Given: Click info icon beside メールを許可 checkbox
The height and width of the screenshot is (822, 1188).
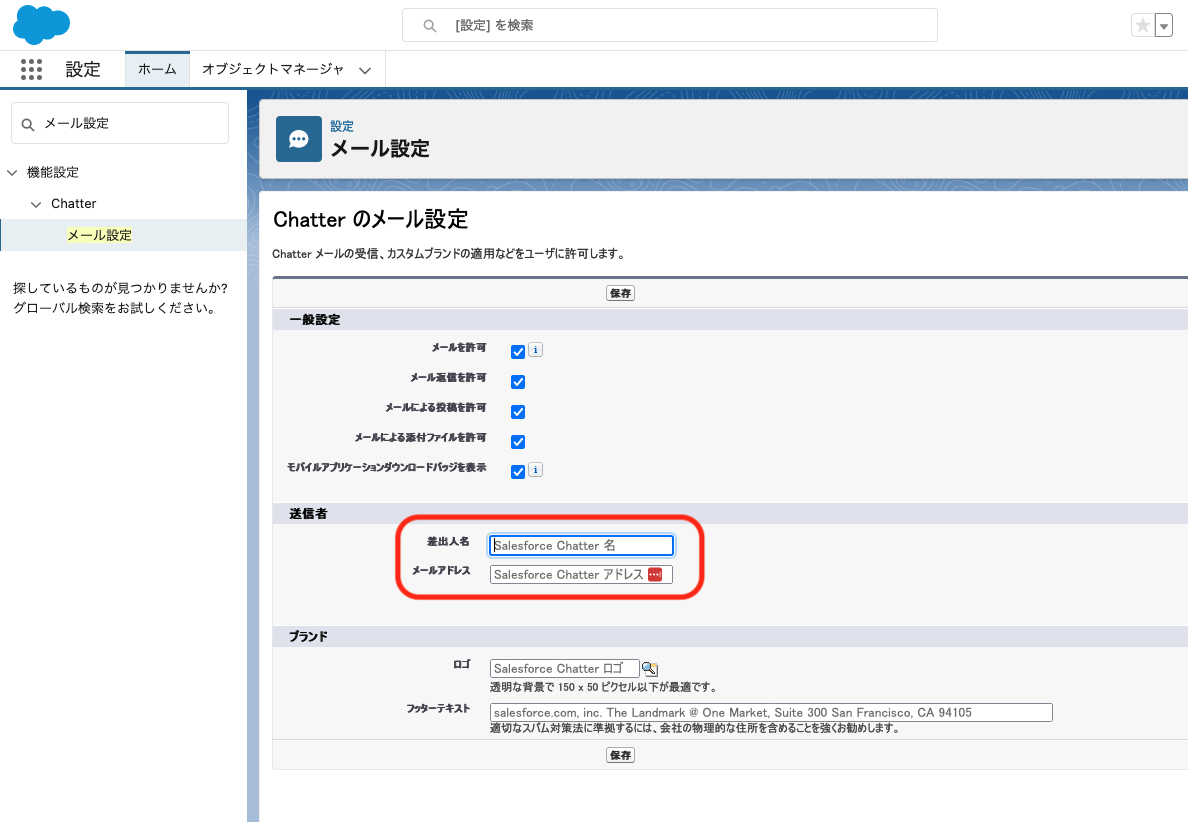Looking at the screenshot, I should pos(535,350).
